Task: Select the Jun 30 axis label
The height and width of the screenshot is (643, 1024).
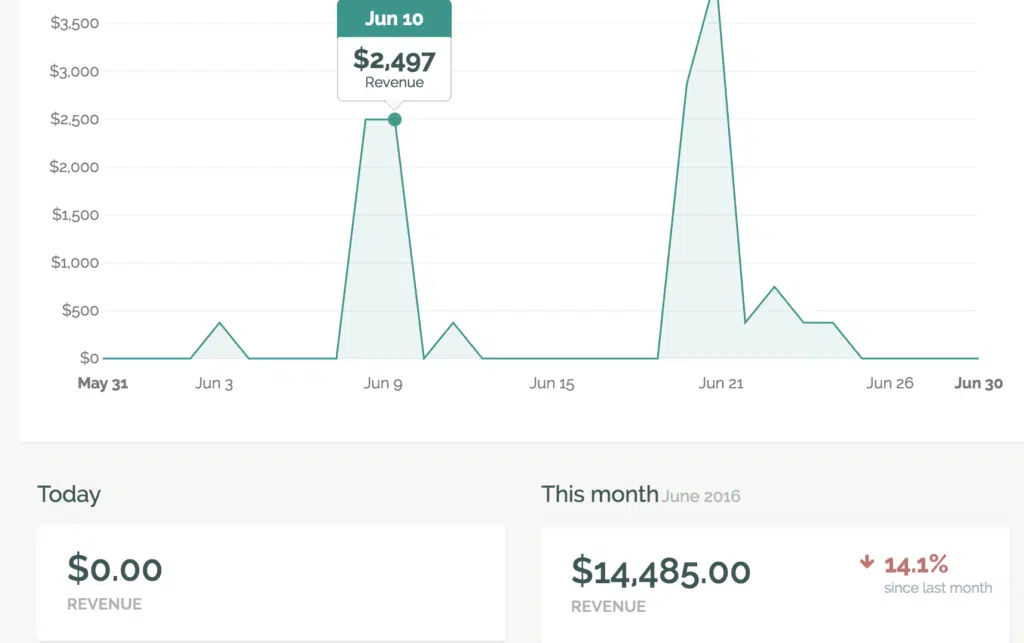Action: click(978, 383)
